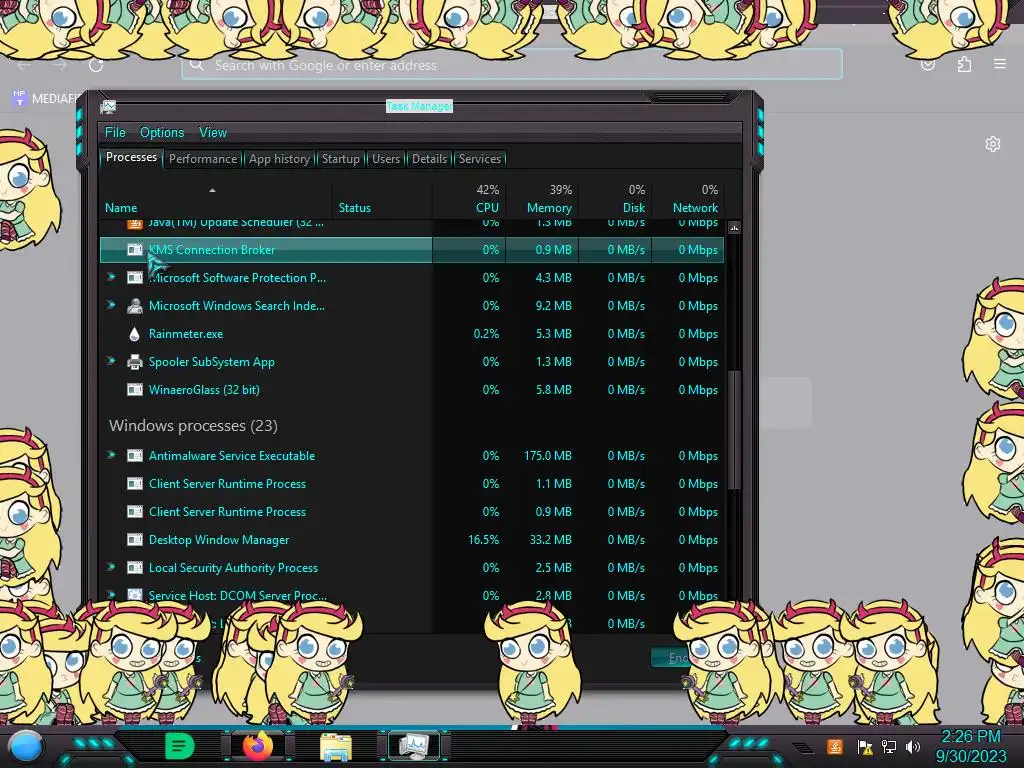Screen dimensions: 1024x768
Task: Switch to the Users tab
Action: click(386, 159)
